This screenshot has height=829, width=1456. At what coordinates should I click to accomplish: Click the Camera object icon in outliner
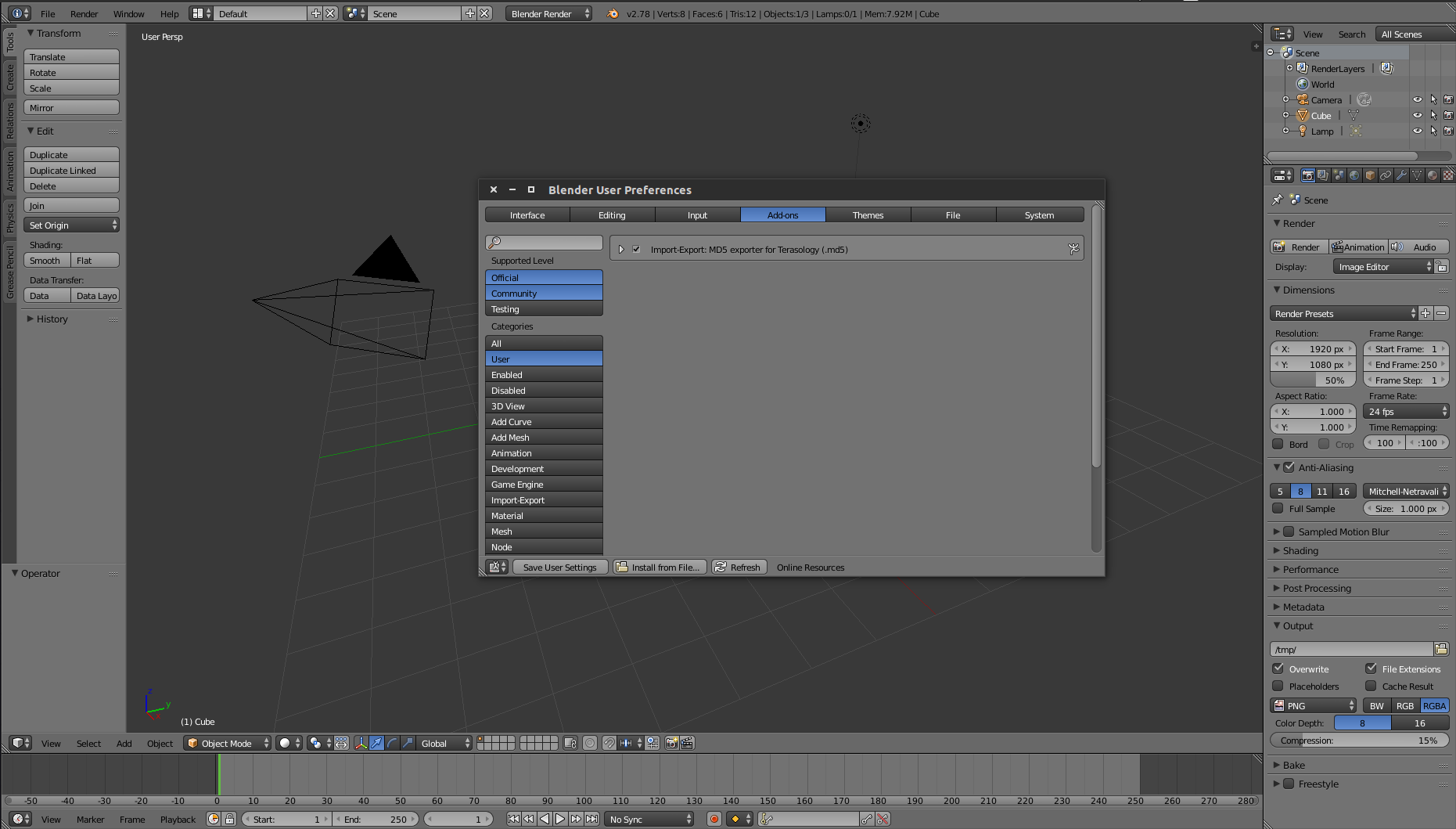tap(1303, 100)
